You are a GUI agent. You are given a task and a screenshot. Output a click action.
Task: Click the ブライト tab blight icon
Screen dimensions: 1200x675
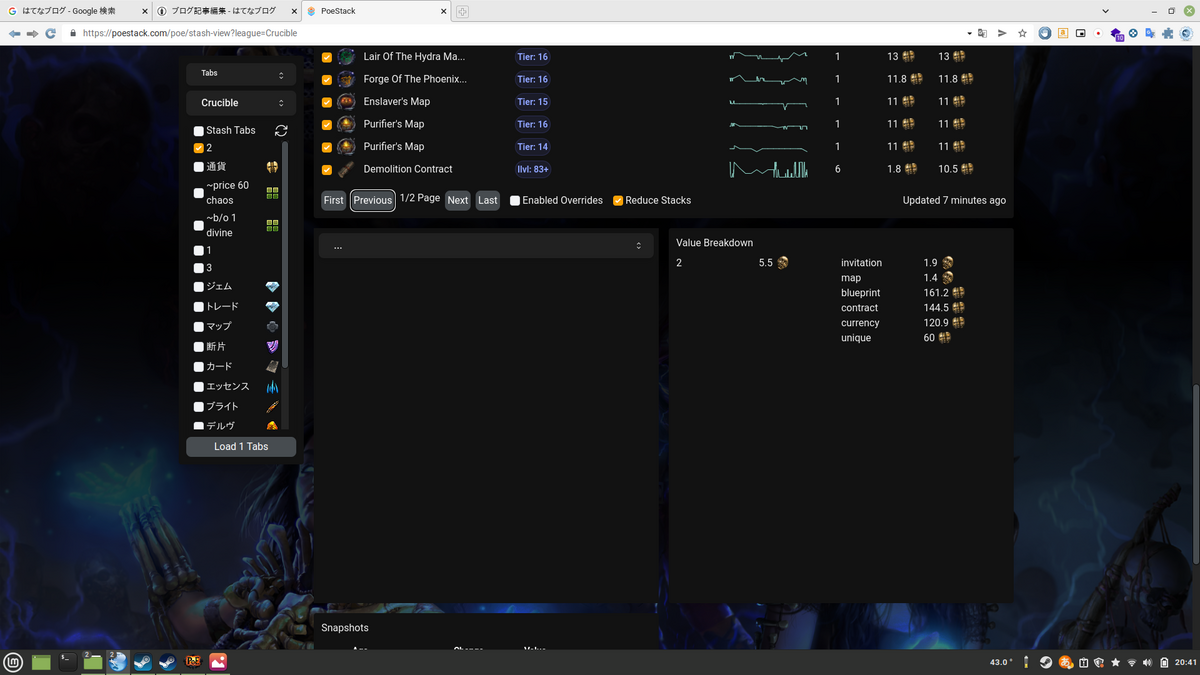272,407
